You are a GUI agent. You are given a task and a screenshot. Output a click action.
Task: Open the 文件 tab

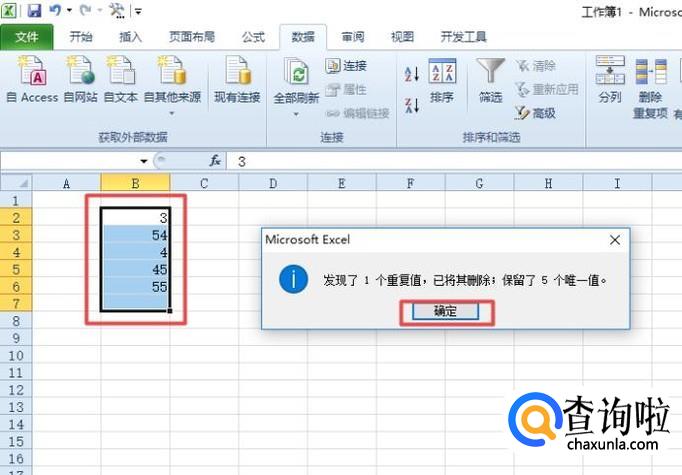tap(27, 37)
